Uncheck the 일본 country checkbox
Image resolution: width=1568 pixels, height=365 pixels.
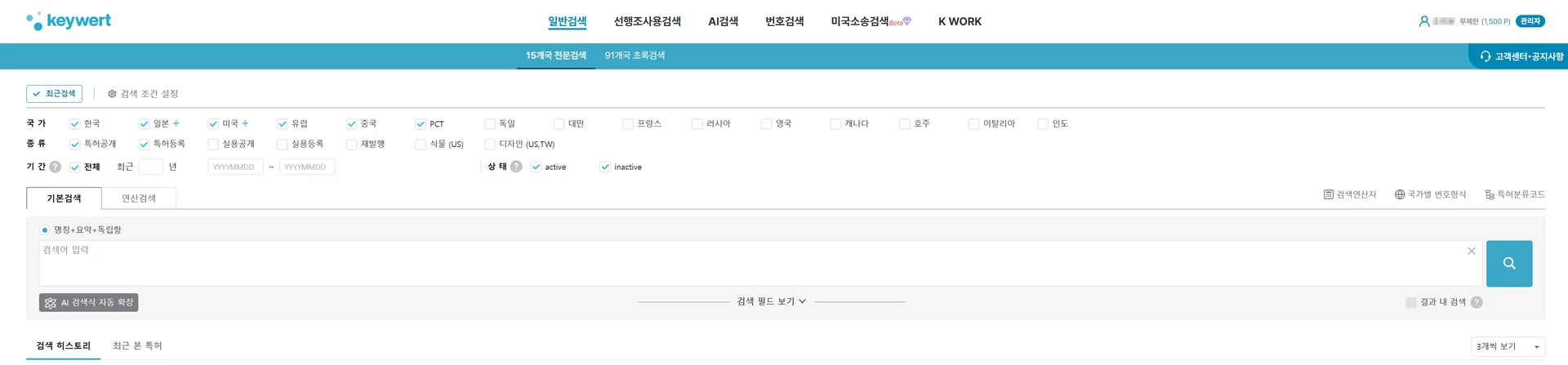click(x=144, y=124)
